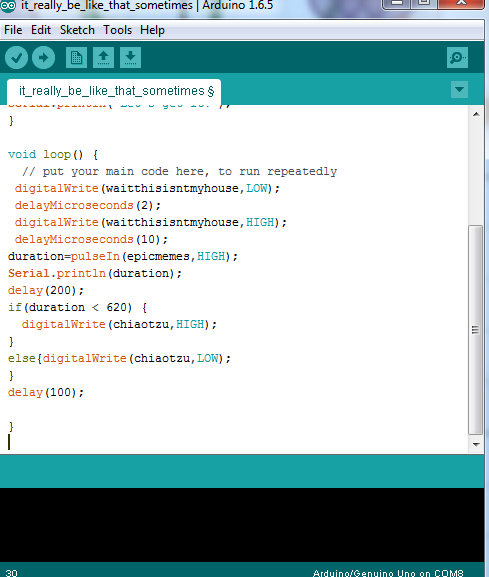
Task: Click the 'void loop() {' line
Action: coord(53,155)
